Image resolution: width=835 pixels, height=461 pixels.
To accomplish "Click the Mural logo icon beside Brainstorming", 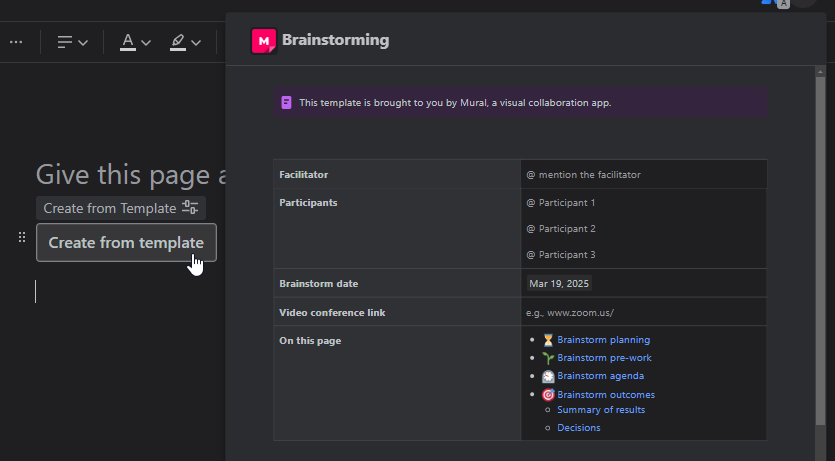I will point(264,41).
